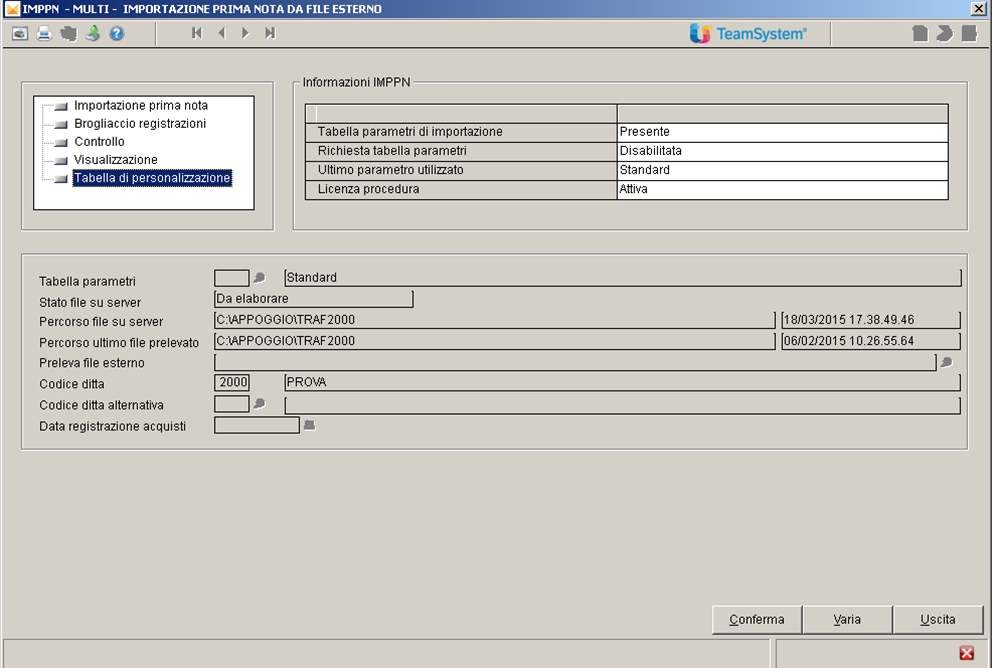Select Controllo in tree
The width and height of the screenshot is (992, 668).
99,142
